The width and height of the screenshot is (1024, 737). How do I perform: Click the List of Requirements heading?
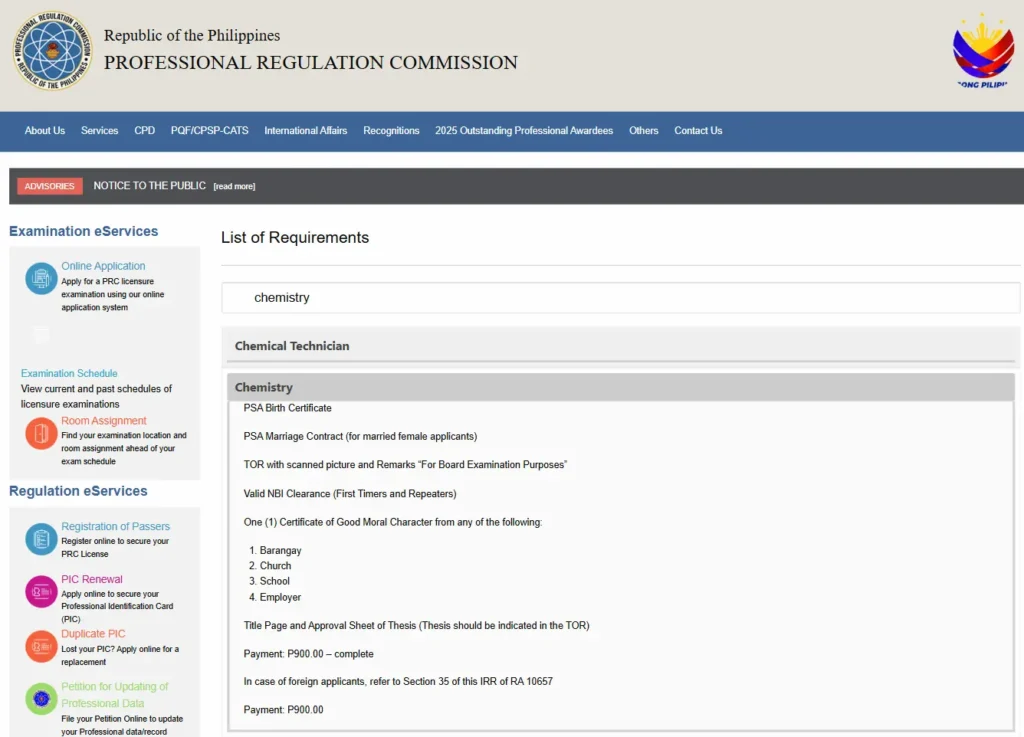coord(295,238)
